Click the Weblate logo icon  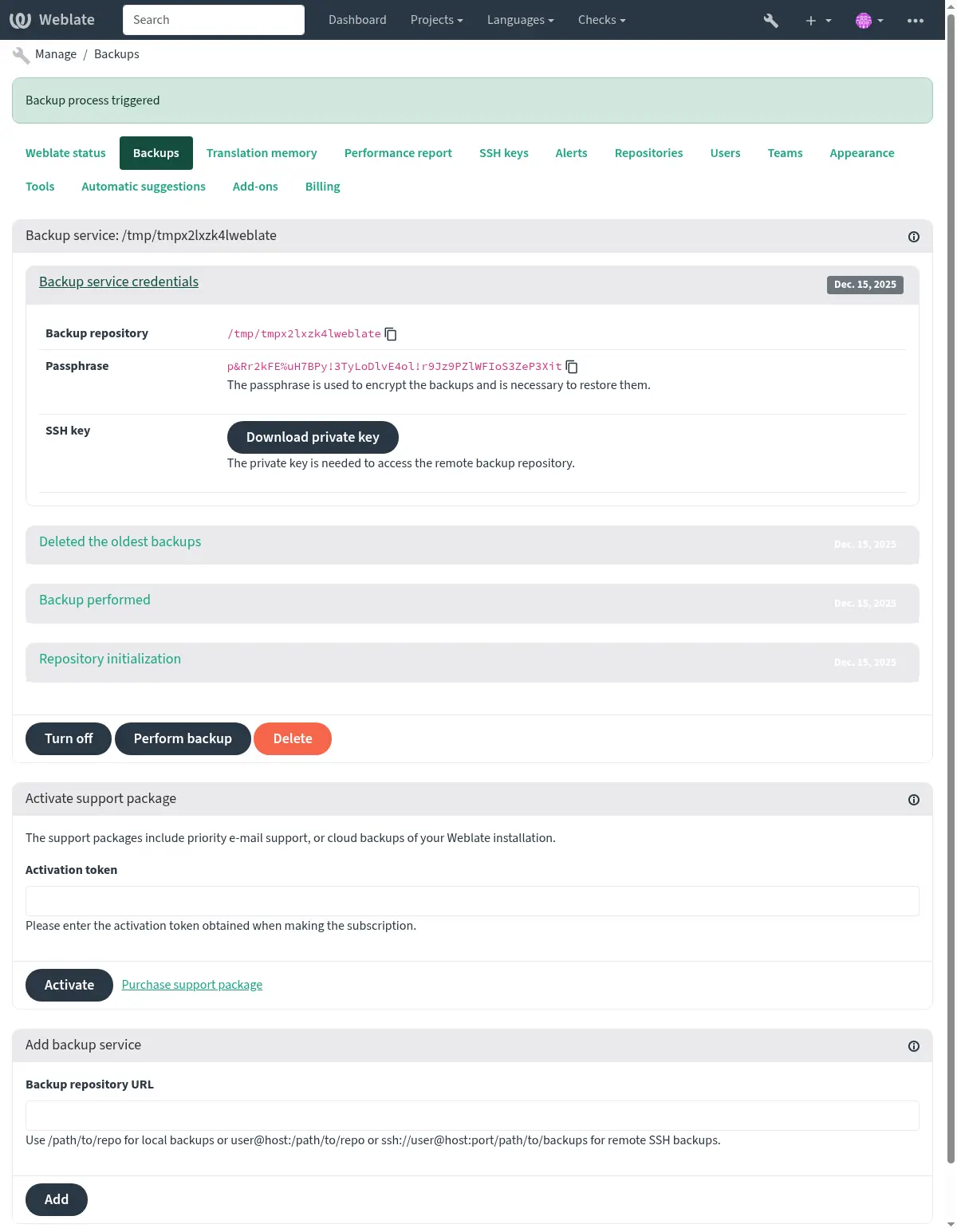tap(21, 20)
